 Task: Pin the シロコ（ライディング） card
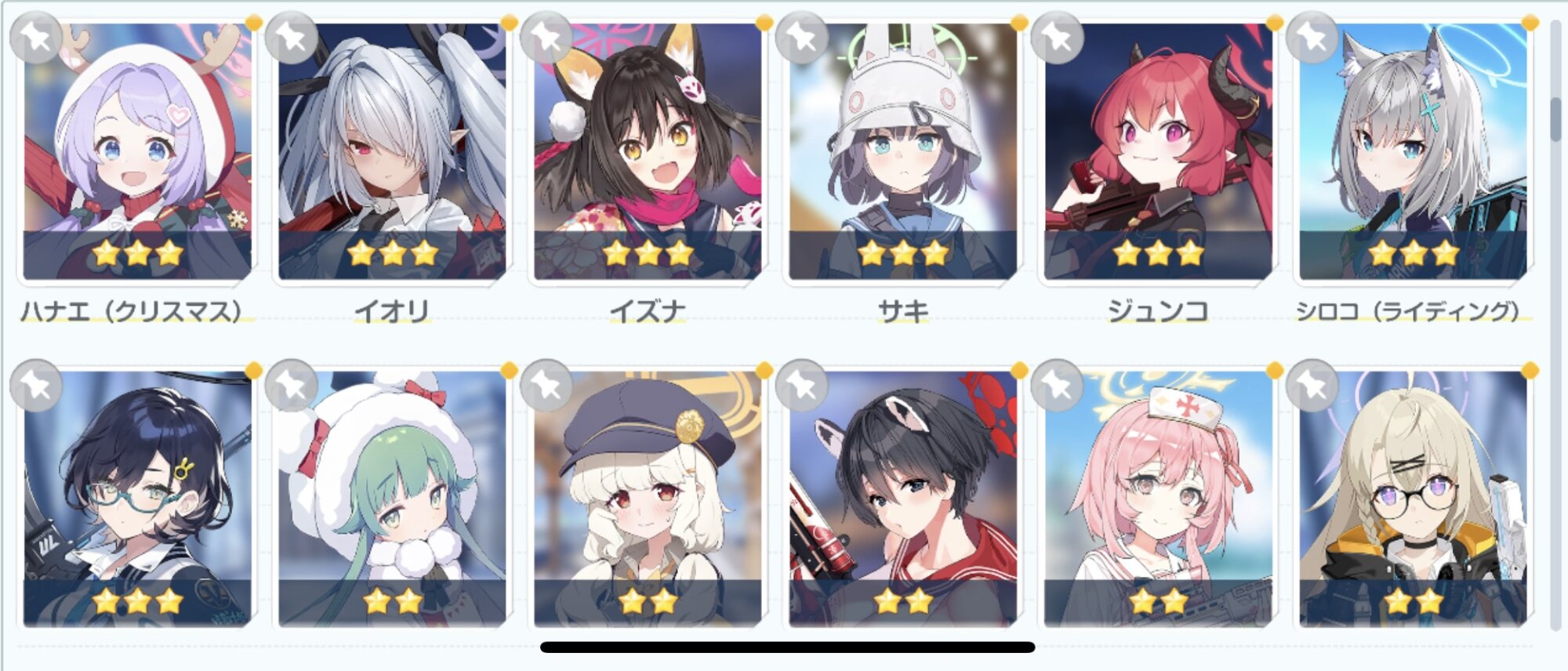click(x=1312, y=37)
